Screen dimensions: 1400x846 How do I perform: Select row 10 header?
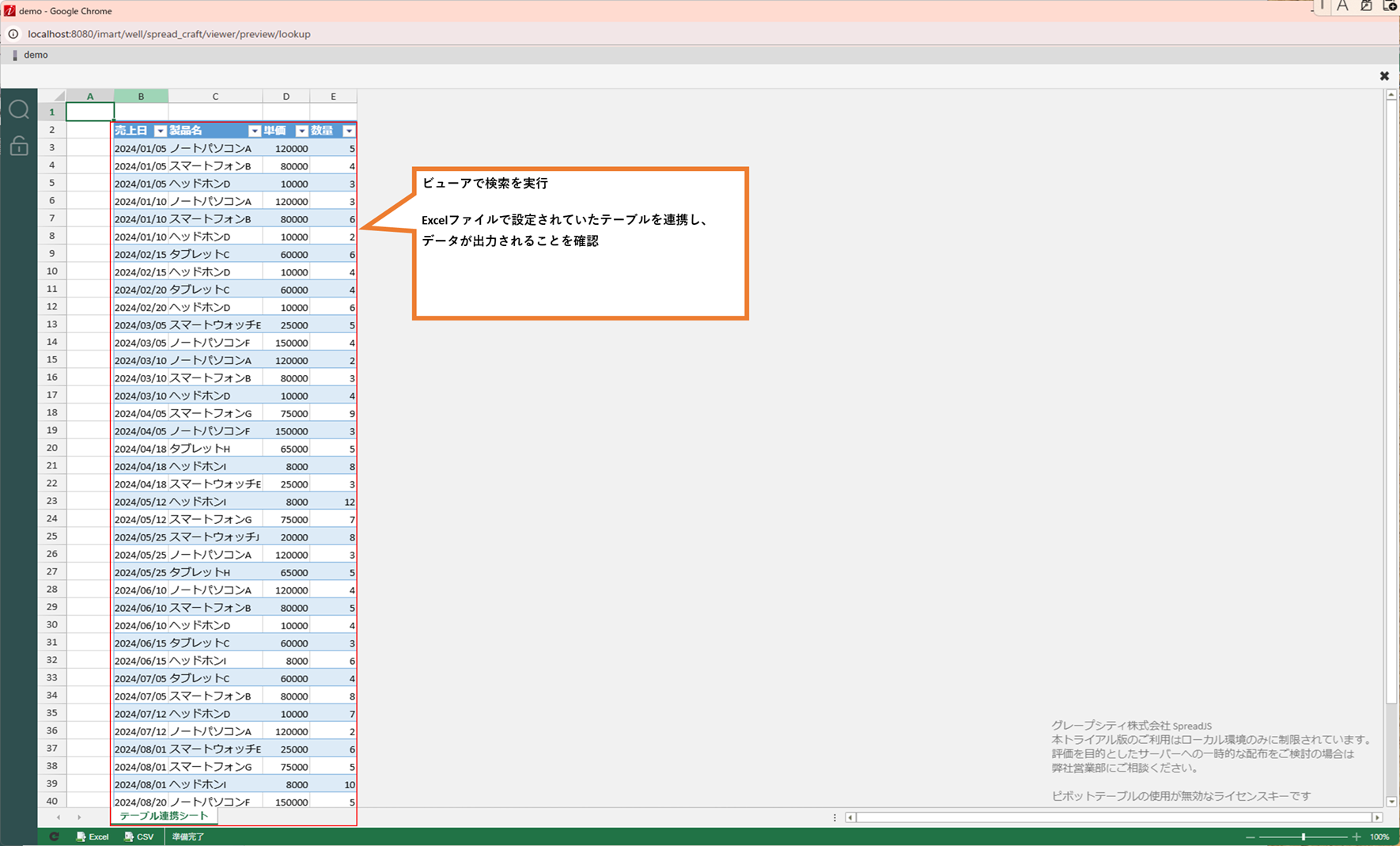pos(52,271)
